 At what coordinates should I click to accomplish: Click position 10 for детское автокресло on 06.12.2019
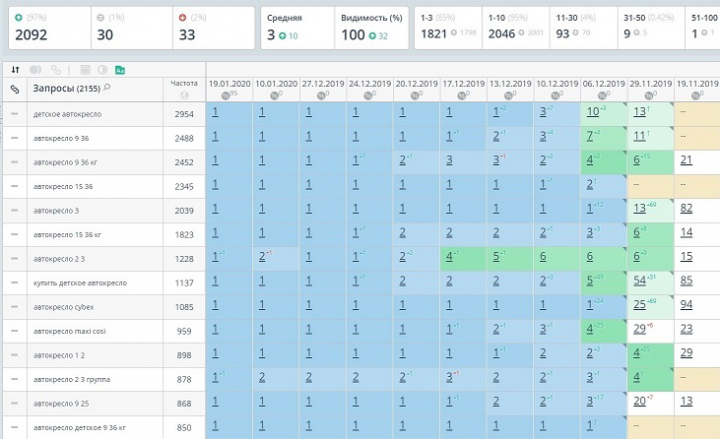click(593, 112)
